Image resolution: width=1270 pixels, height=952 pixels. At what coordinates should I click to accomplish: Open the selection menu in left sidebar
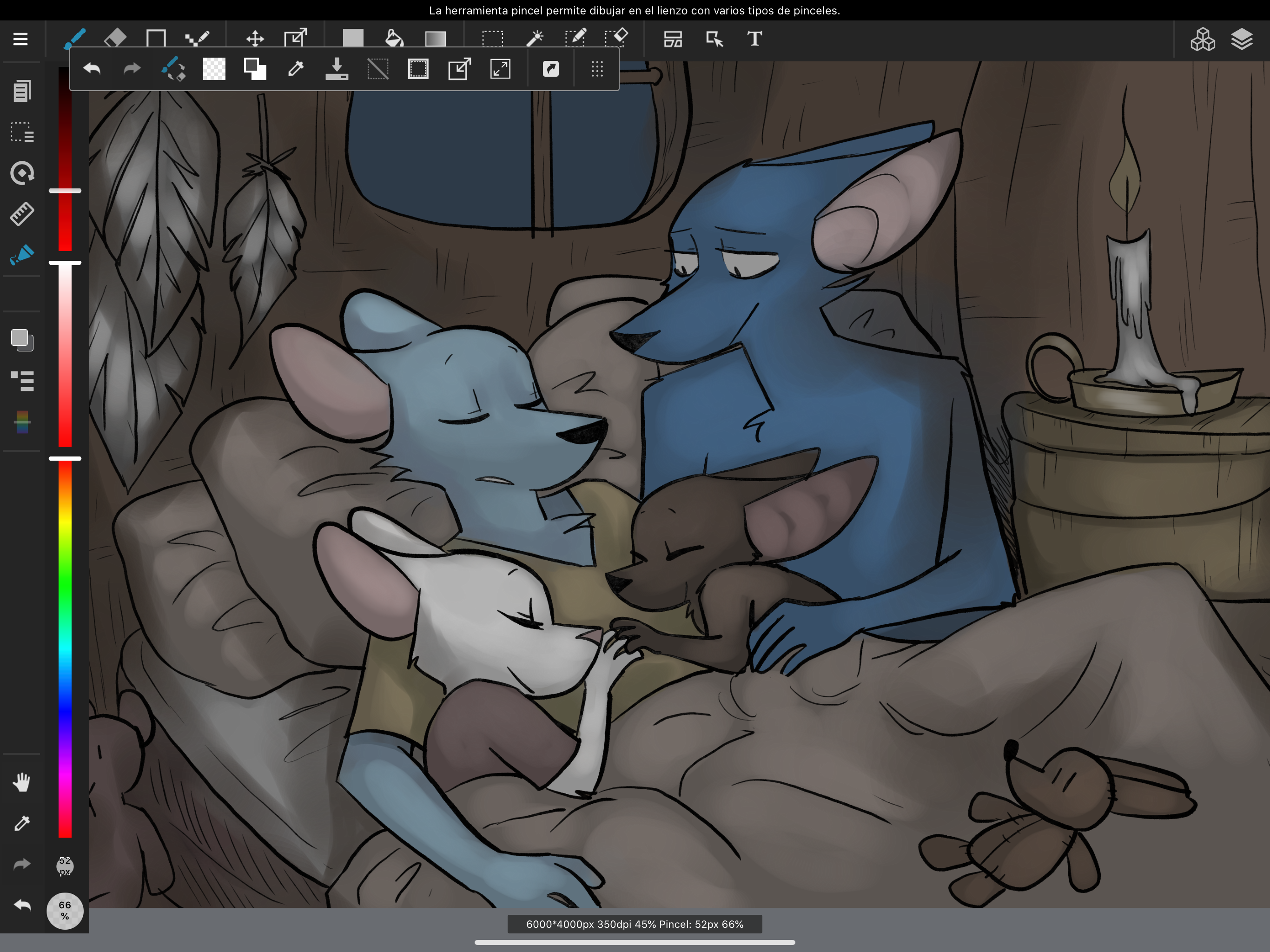pos(22,132)
